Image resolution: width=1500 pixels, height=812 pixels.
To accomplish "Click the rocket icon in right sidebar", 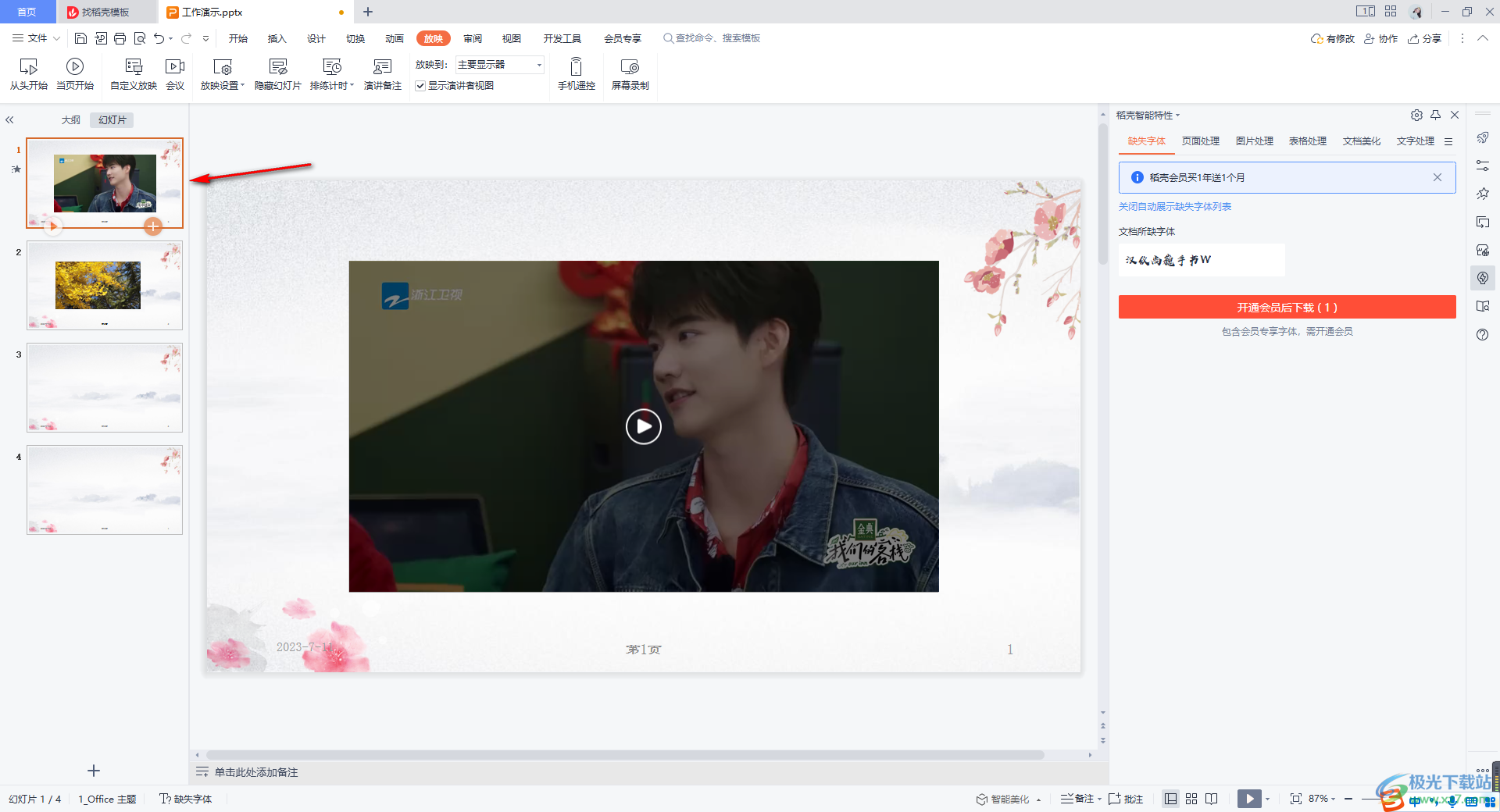I will [1483, 137].
